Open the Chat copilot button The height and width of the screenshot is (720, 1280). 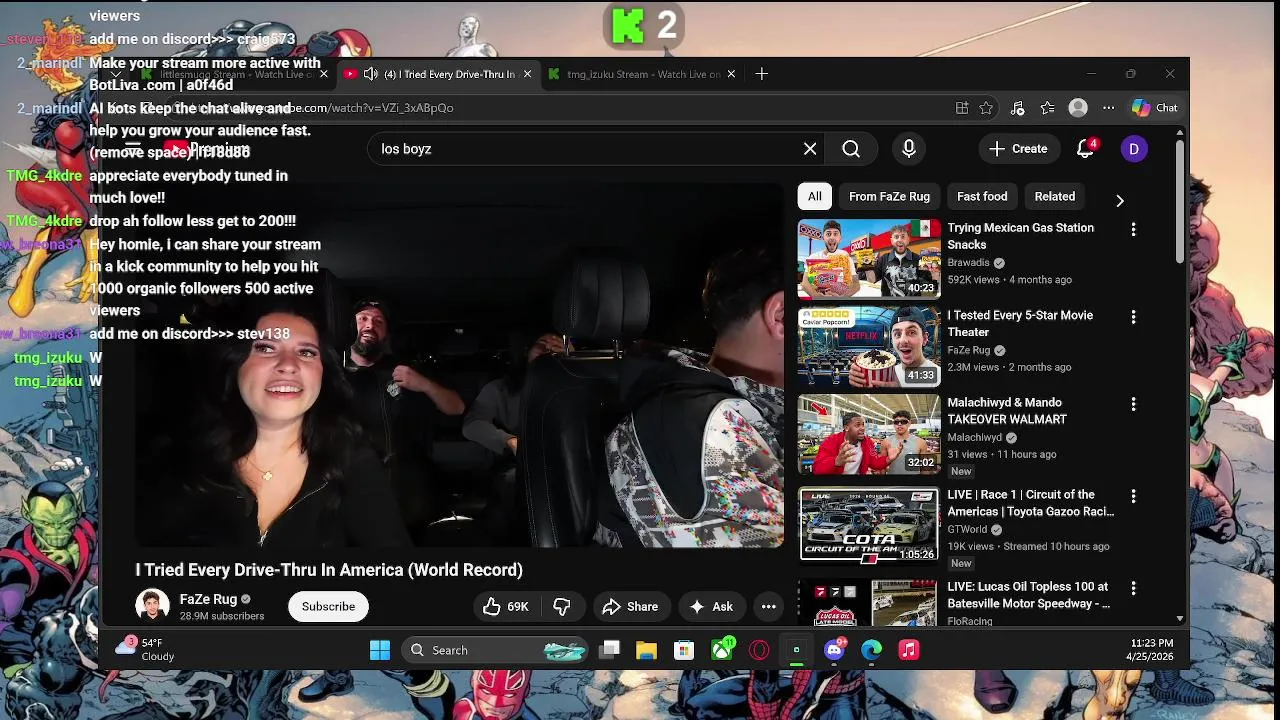tap(1155, 108)
